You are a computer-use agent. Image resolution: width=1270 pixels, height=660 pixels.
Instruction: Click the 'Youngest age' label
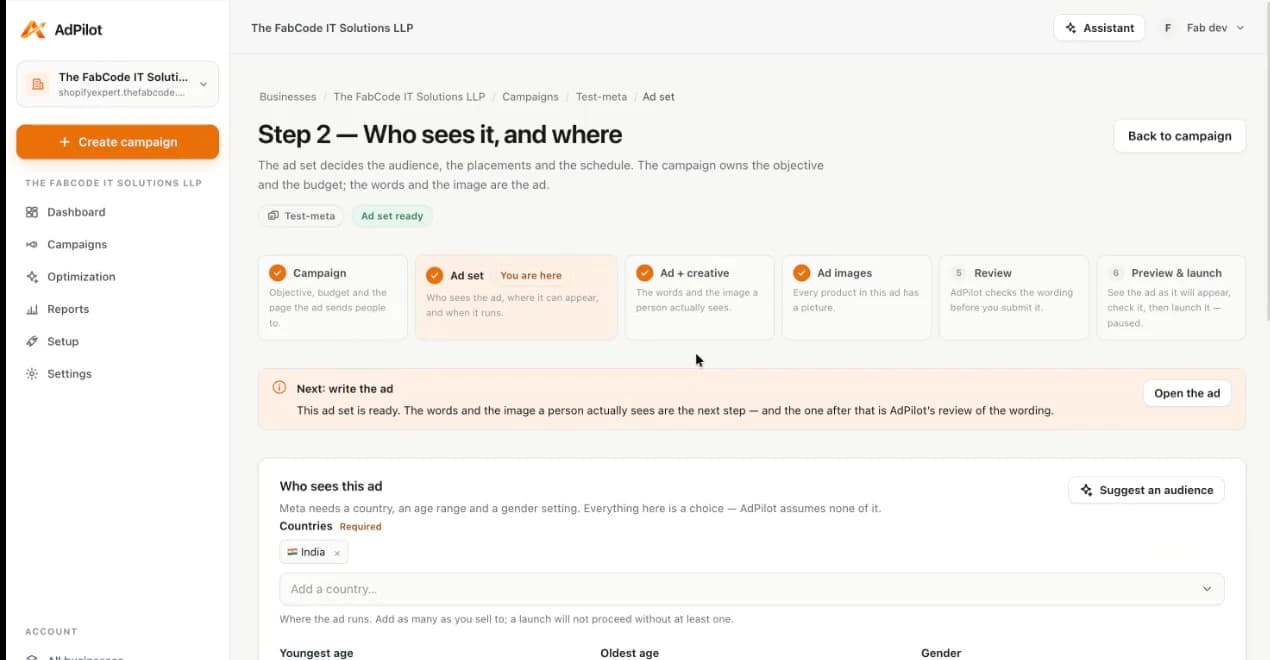[317, 653]
